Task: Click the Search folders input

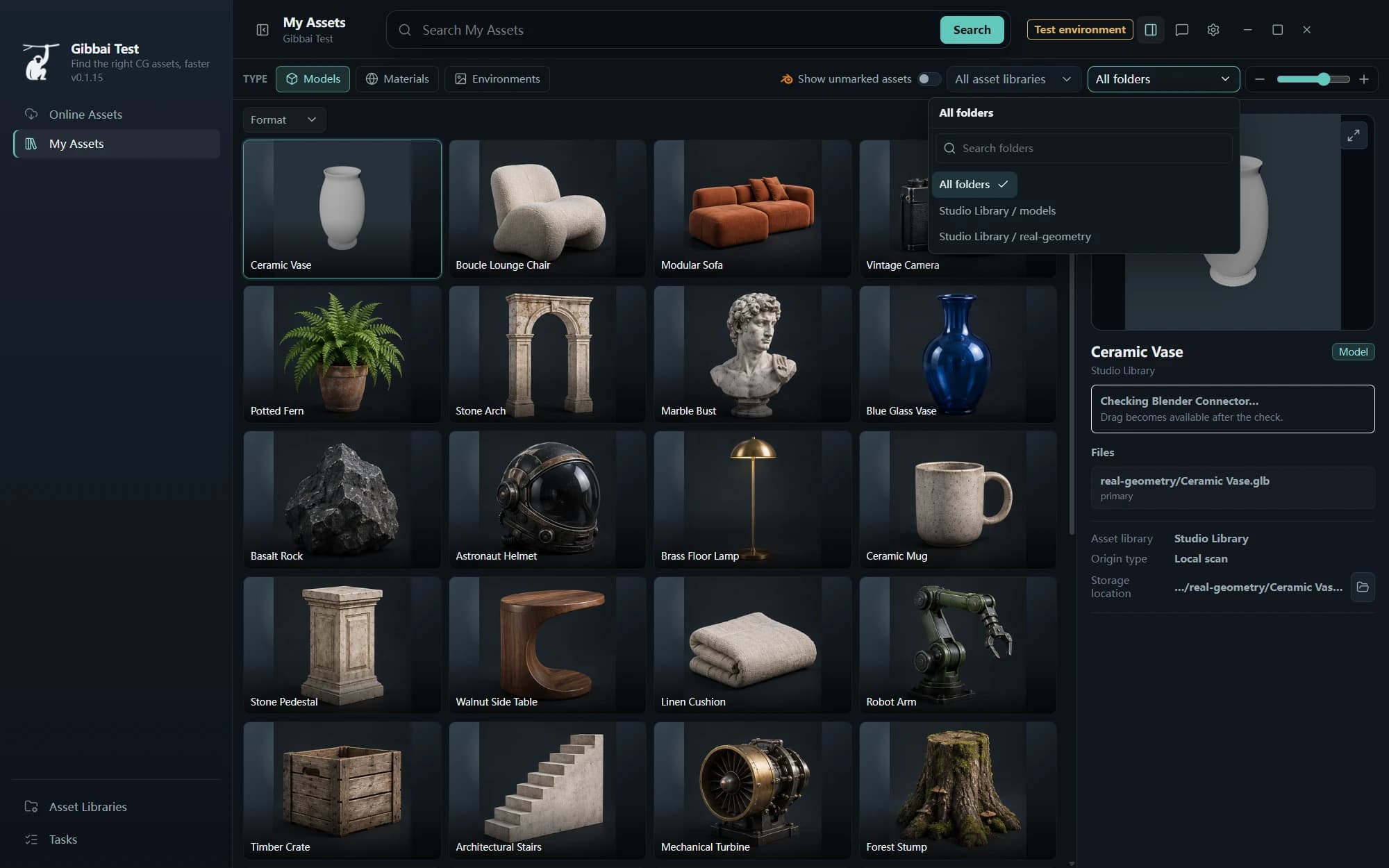Action: coord(1084,148)
